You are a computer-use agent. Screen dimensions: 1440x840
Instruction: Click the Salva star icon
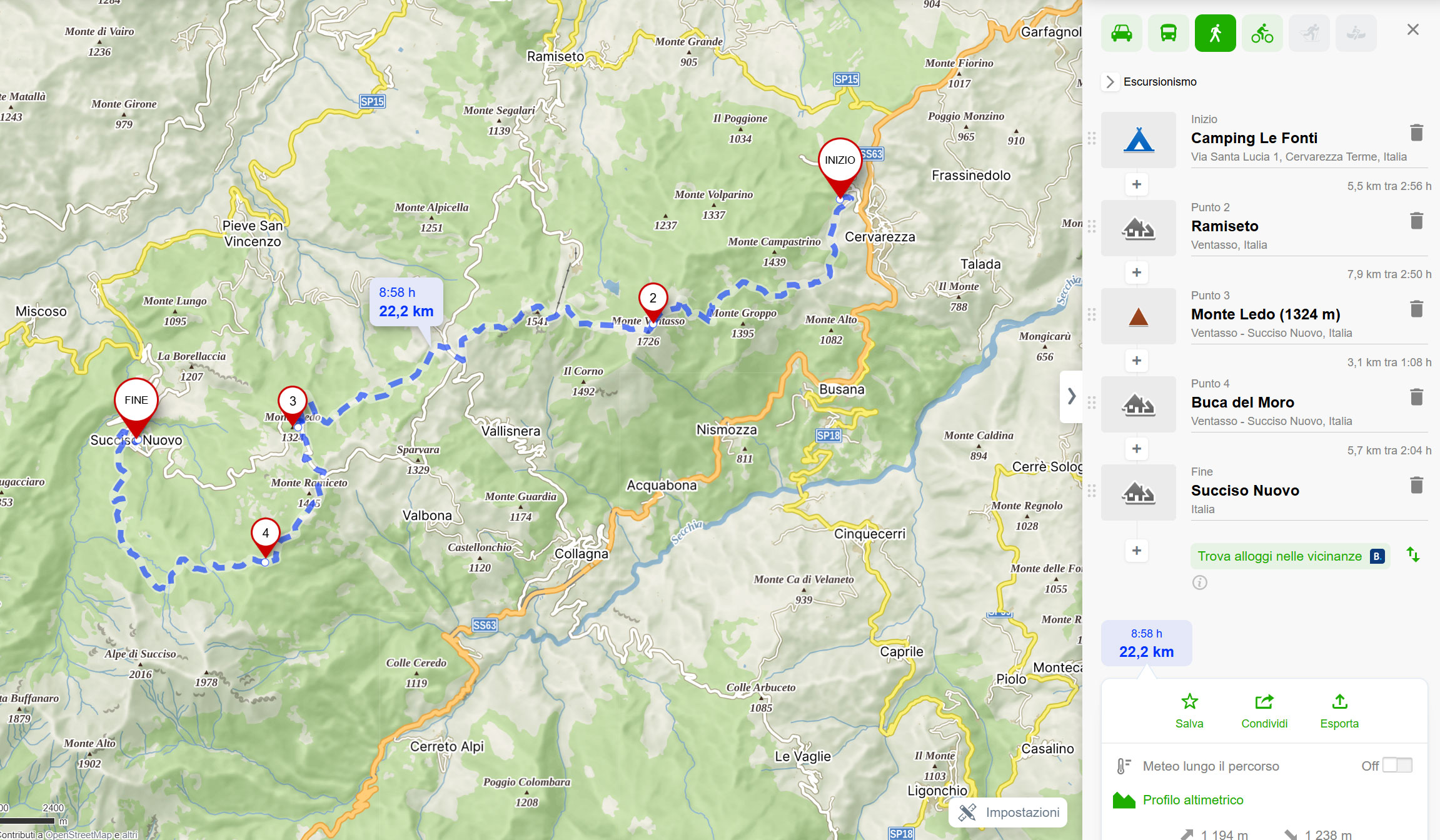(x=1189, y=701)
